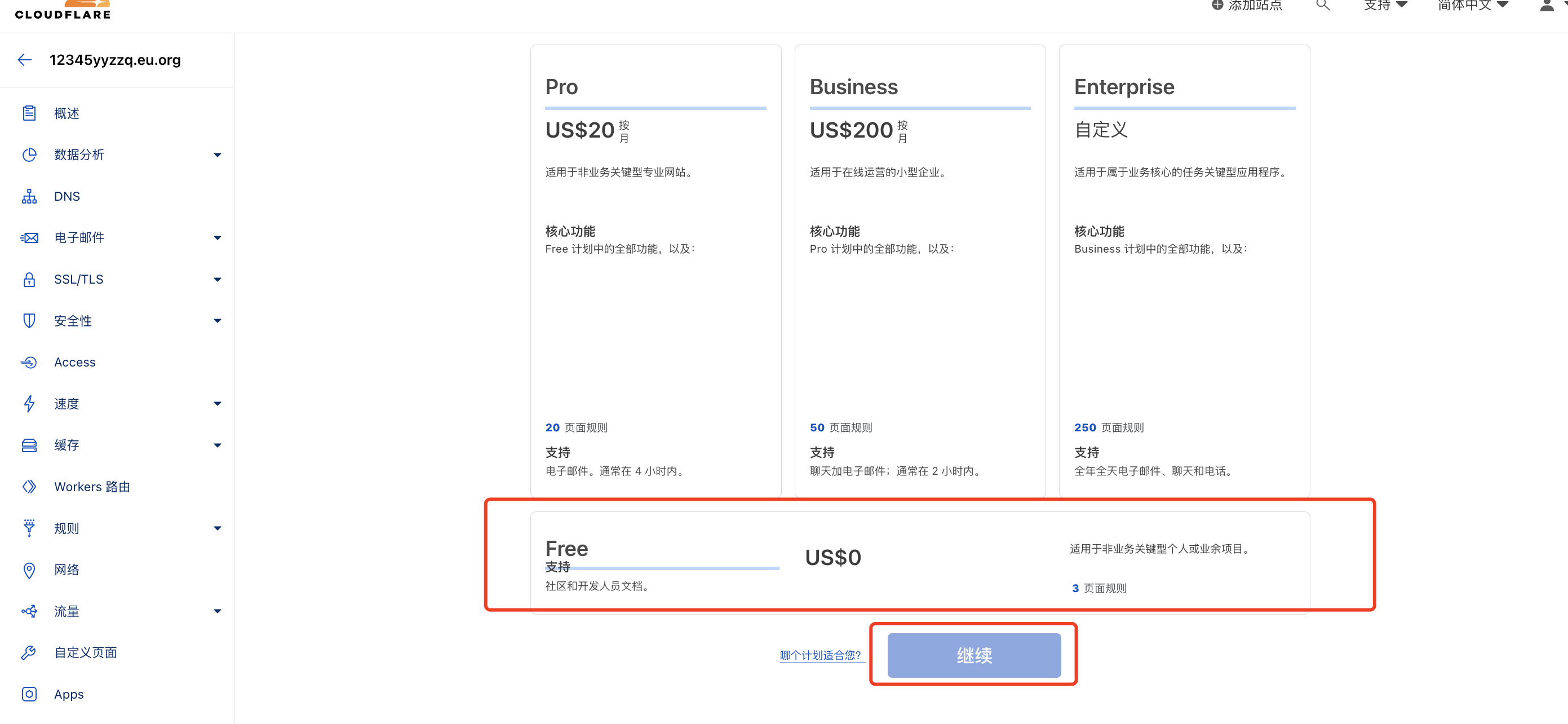The height and width of the screenshot is (724, 1568).
Task: Open the 自定义页面 sidebar item
Action: click(85, 653)
